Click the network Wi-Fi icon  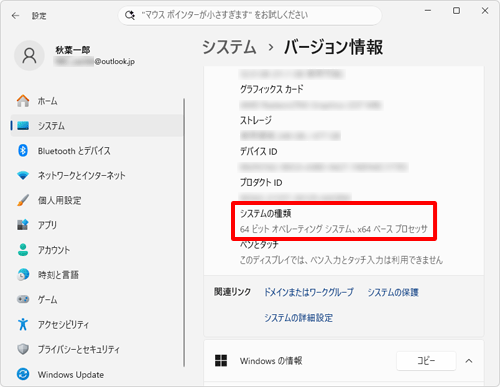click(23, 175)
